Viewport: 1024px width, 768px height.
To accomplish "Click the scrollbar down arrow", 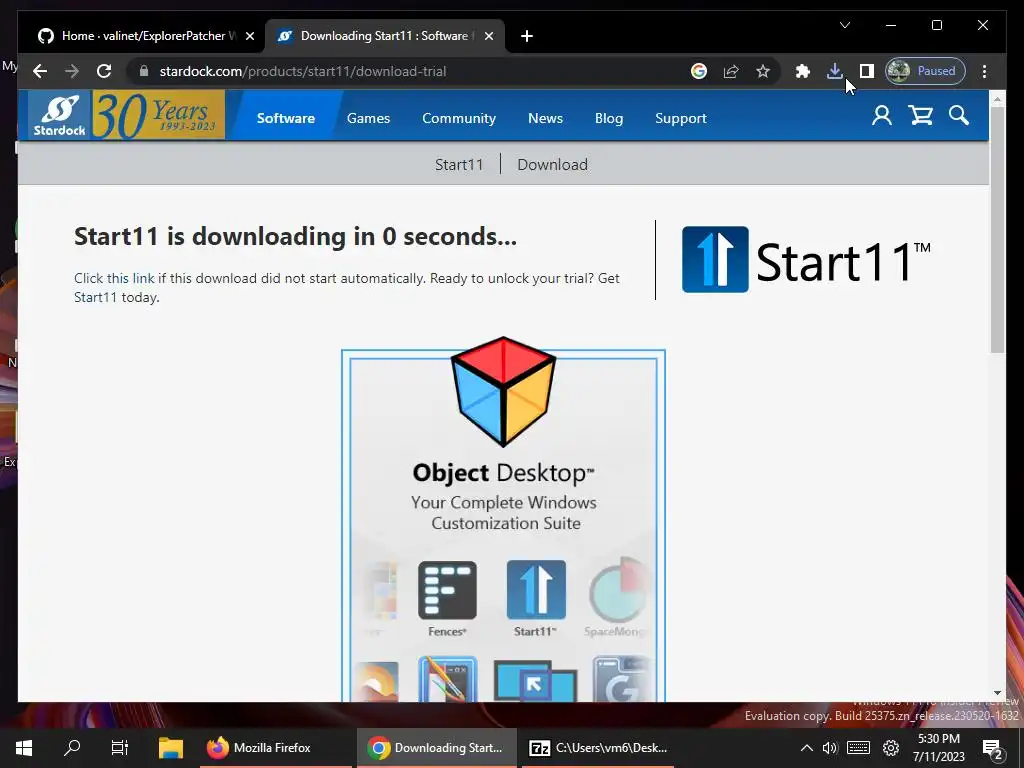I will tap(997, 693).
